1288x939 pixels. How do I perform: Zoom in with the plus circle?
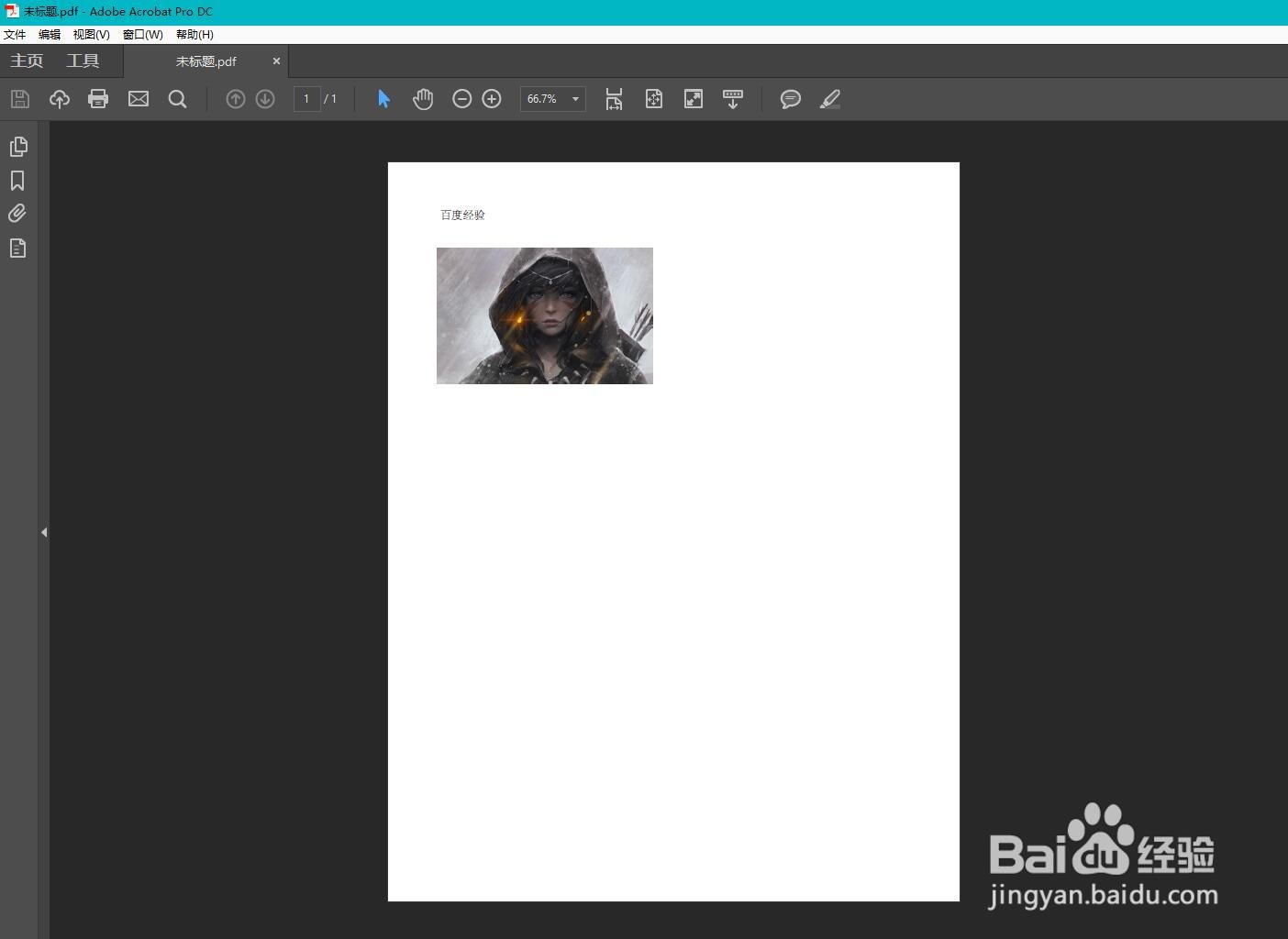coord(492,99)
